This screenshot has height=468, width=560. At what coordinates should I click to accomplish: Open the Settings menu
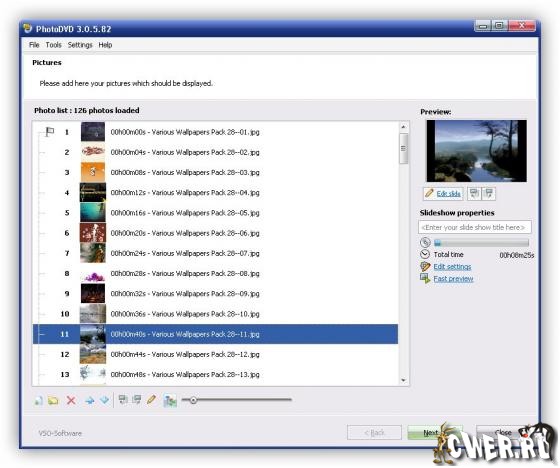coord(80,45)
